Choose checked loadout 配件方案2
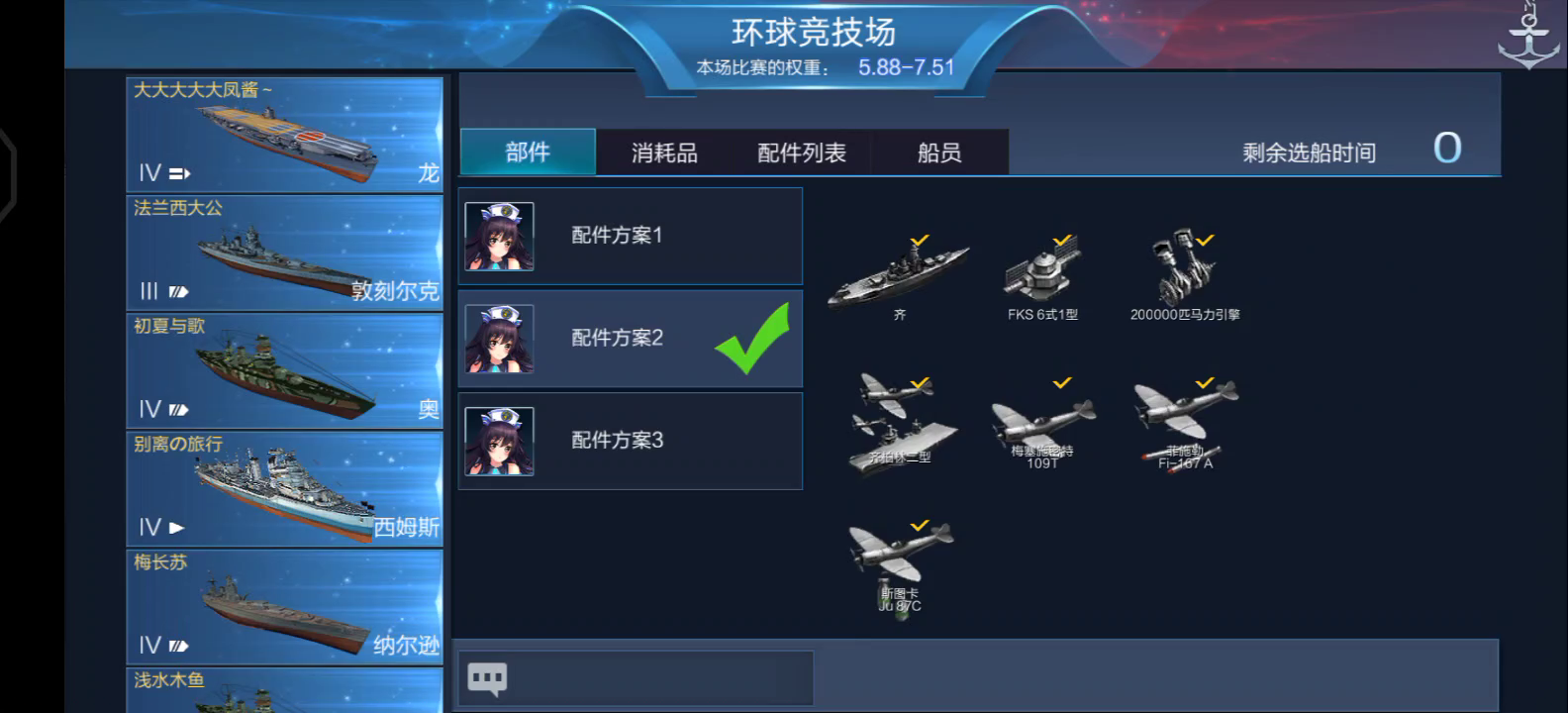This screenshot has height=713, width=1568. [631, 339]
